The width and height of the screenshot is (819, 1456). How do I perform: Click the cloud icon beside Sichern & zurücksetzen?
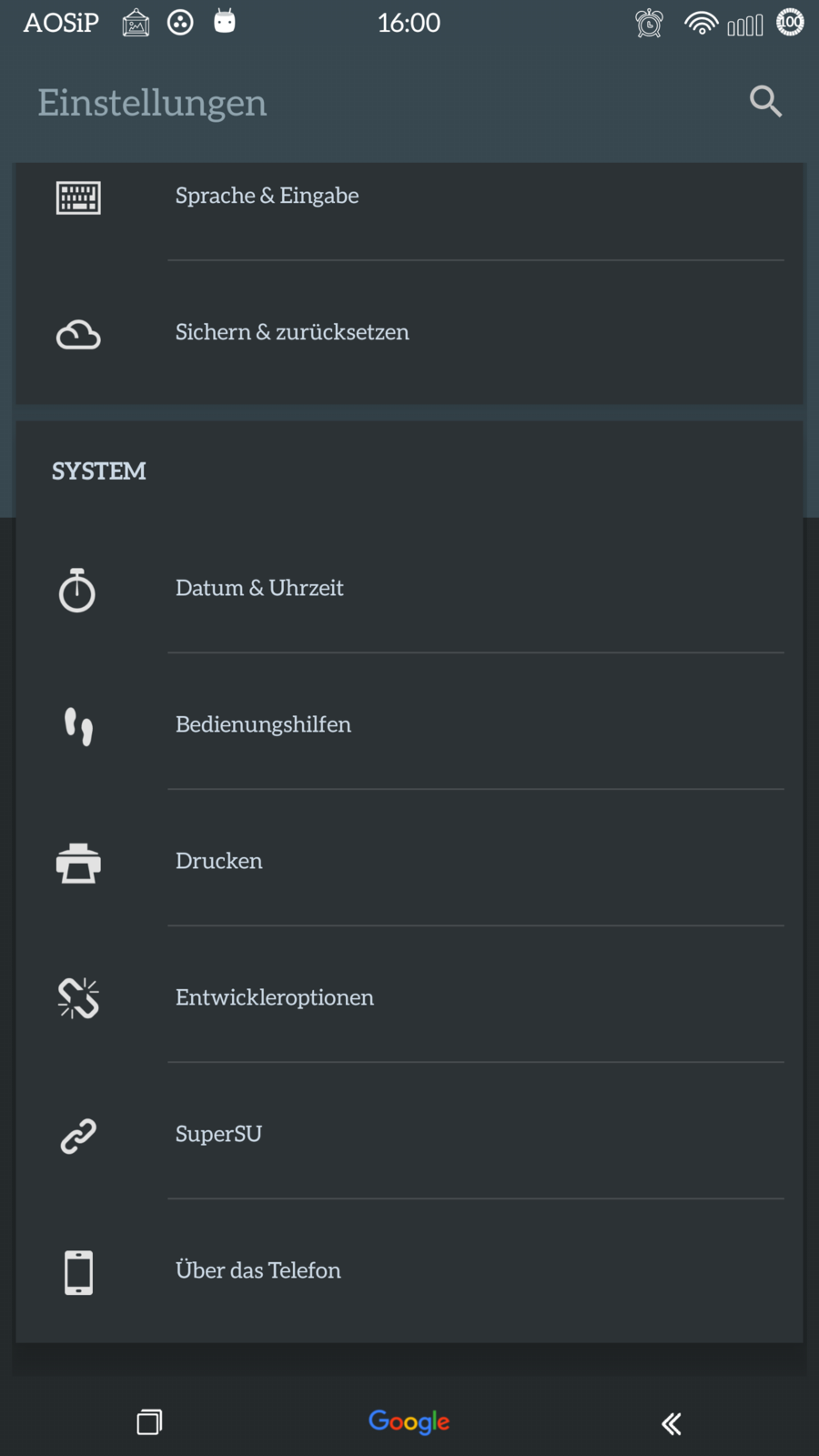(x=78, y=334)
